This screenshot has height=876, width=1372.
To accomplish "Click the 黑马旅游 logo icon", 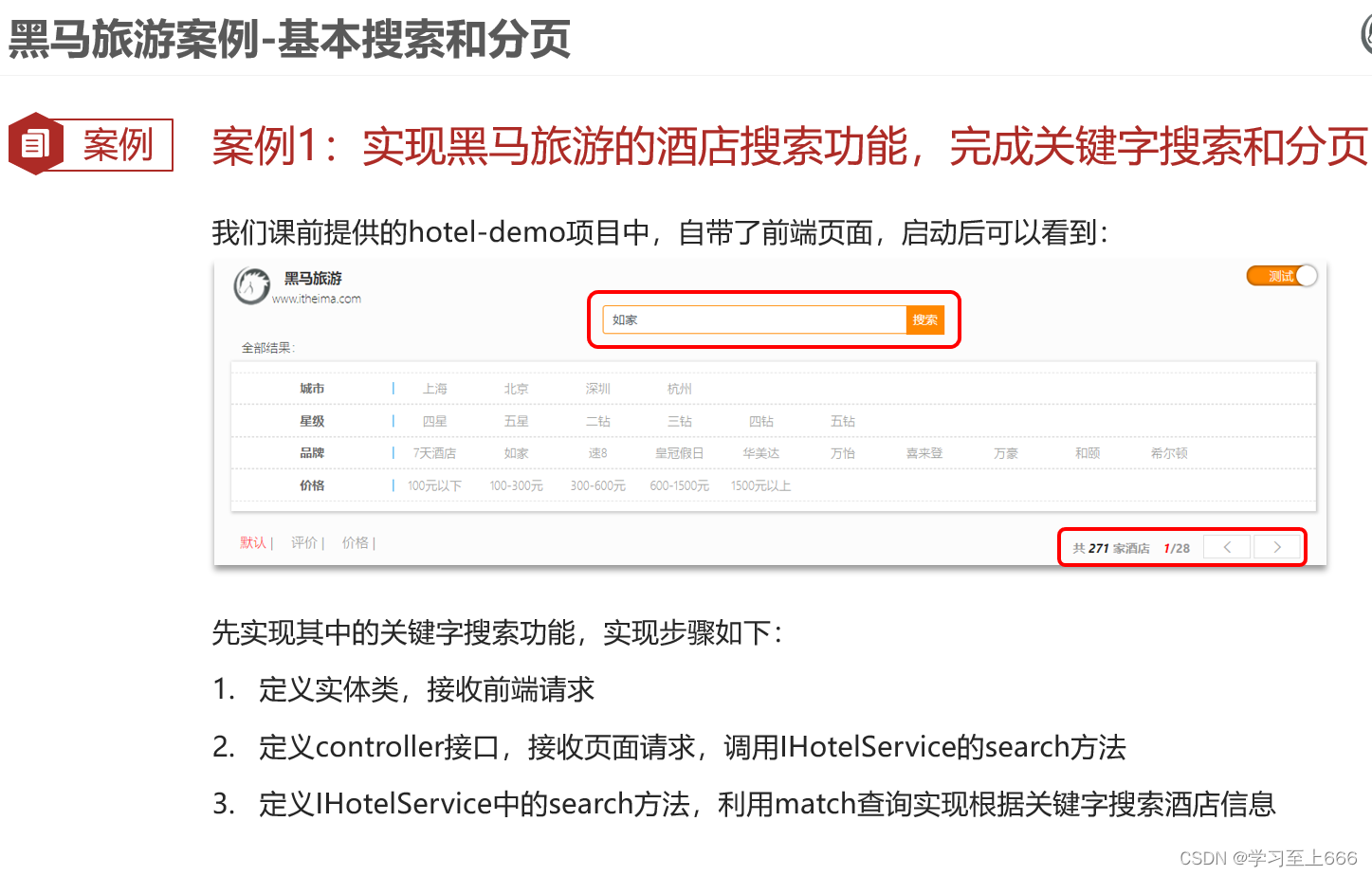I will [250, 286].
